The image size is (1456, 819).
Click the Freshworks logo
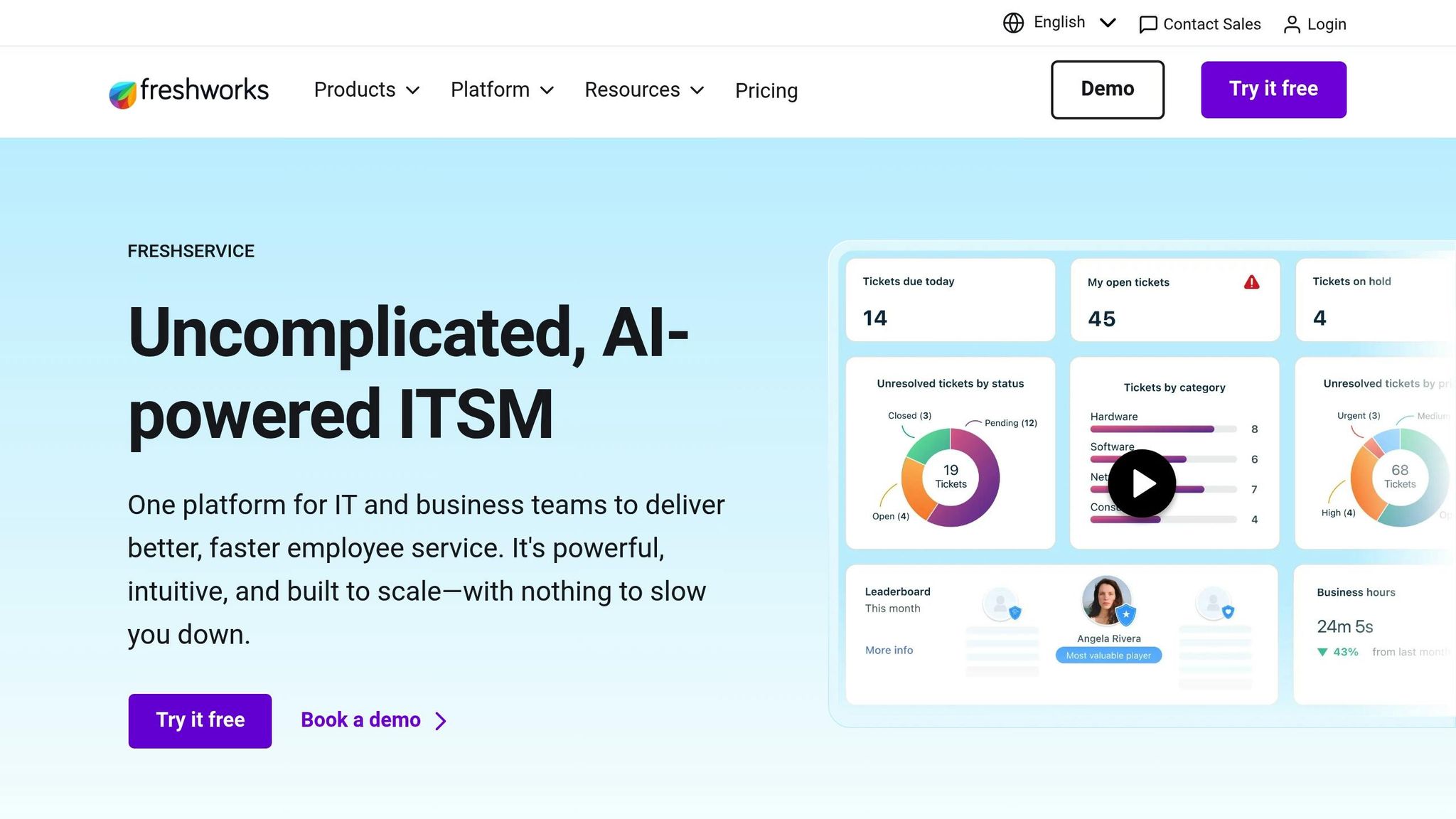[188, 91]
